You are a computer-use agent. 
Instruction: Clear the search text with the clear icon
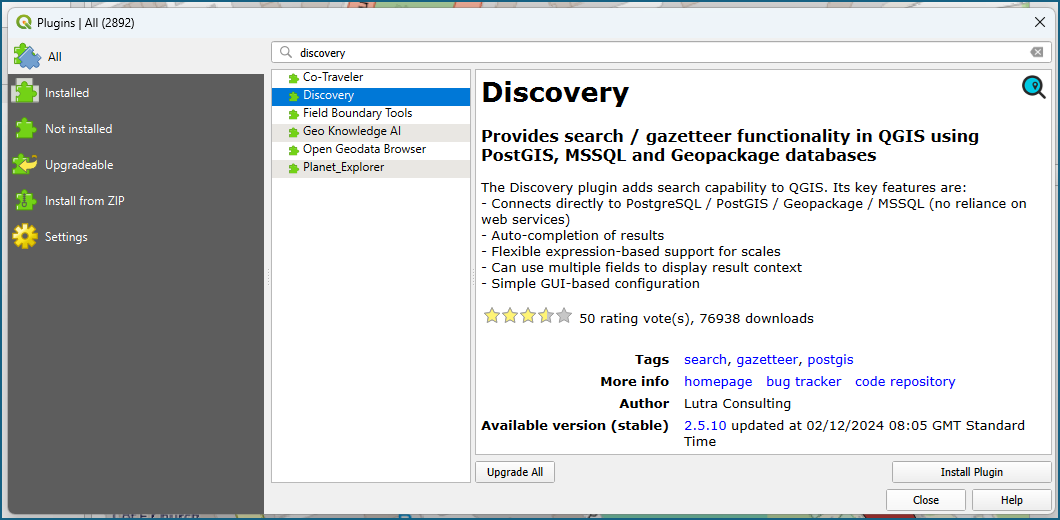(x=1036, y=52)
